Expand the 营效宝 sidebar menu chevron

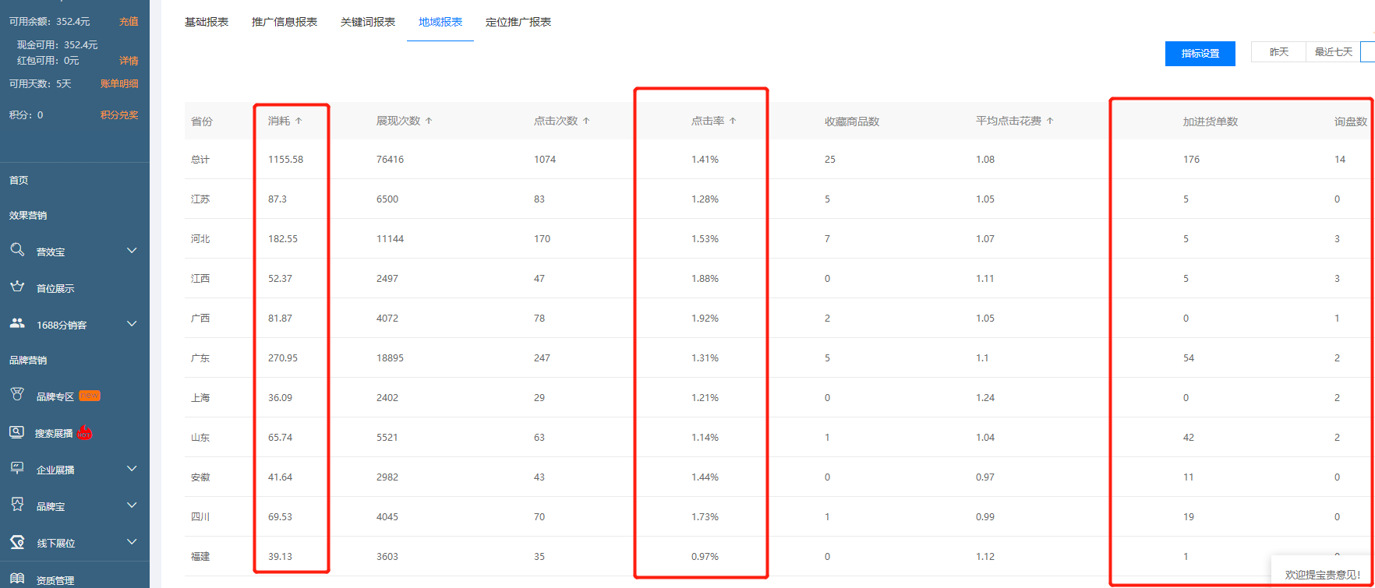(x=132, y=251)
